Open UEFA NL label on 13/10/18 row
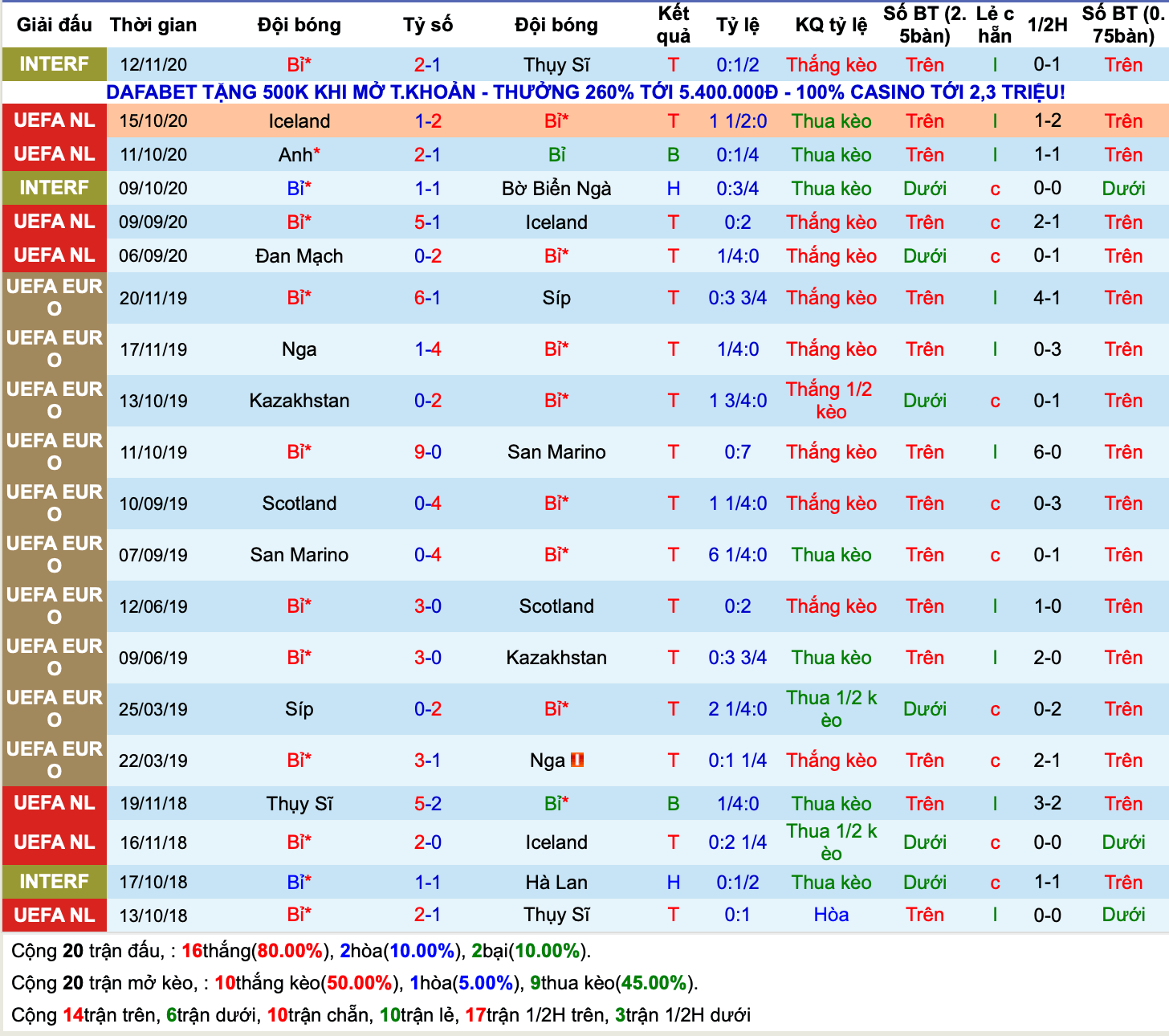 click(54, 915)
